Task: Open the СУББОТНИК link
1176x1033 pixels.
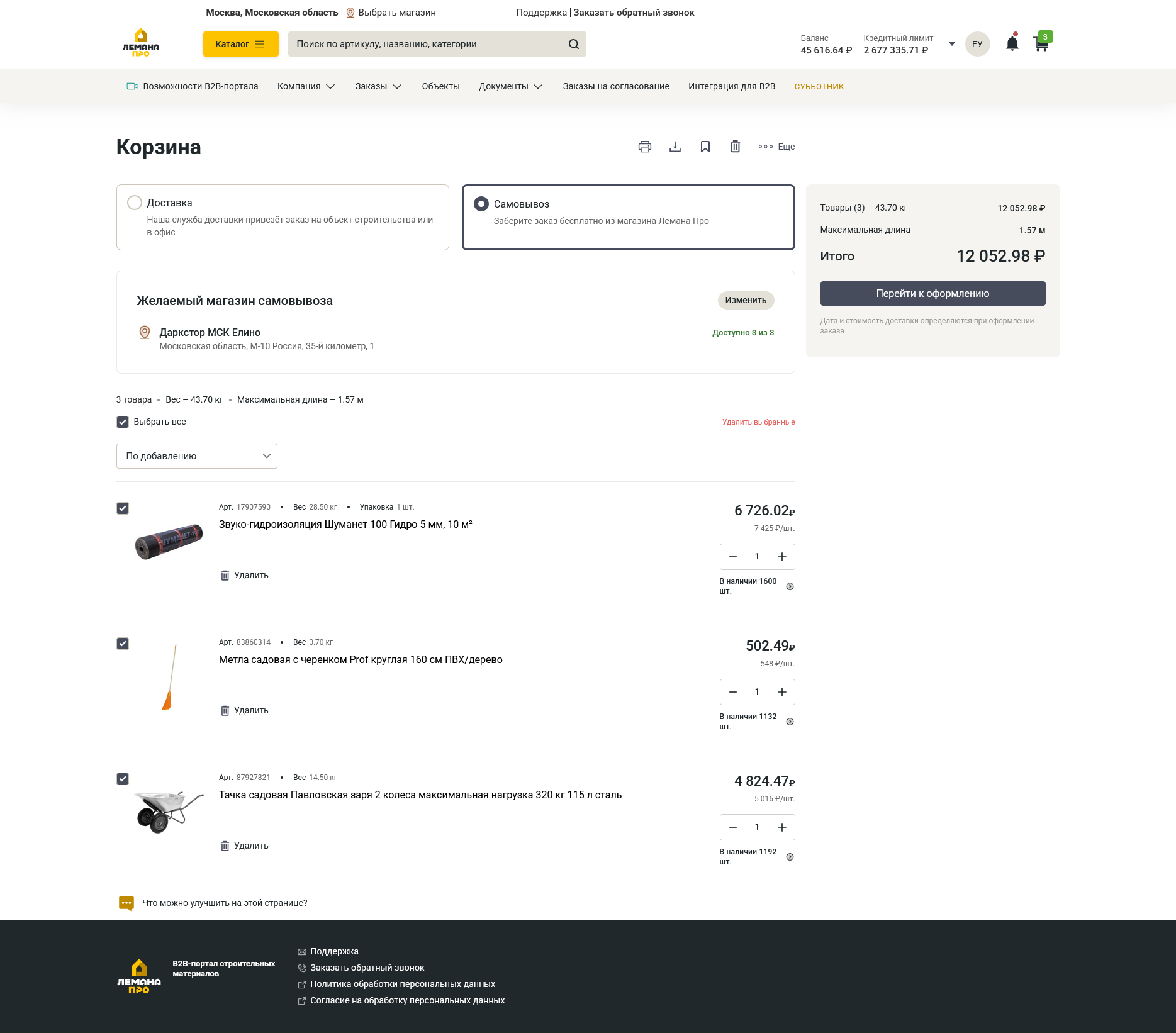Action: [x=819, y=86]
